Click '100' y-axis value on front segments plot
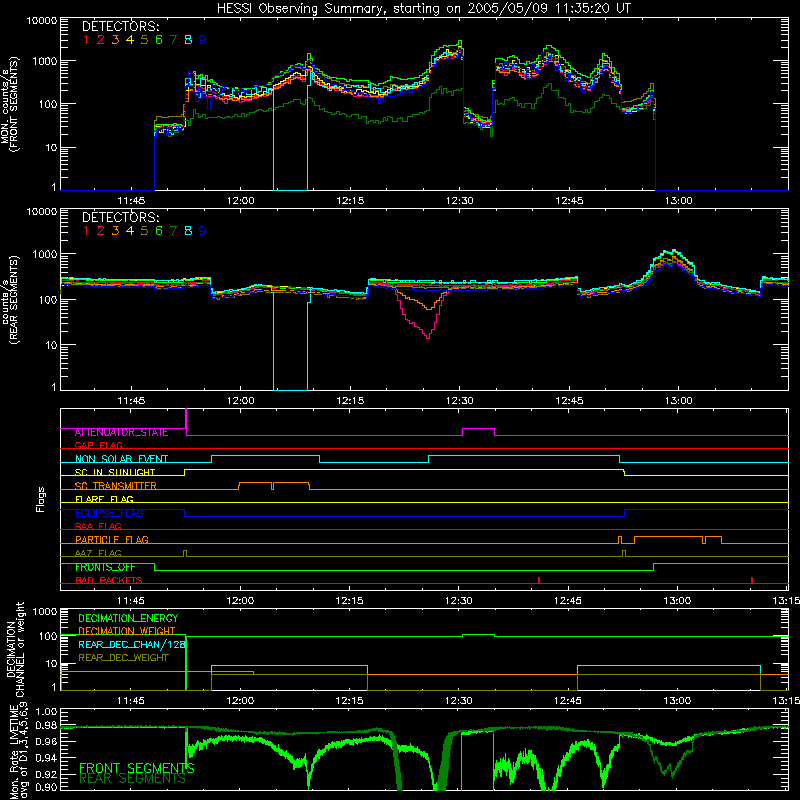Viewport: 800px width, 800px height. point(49,104)
